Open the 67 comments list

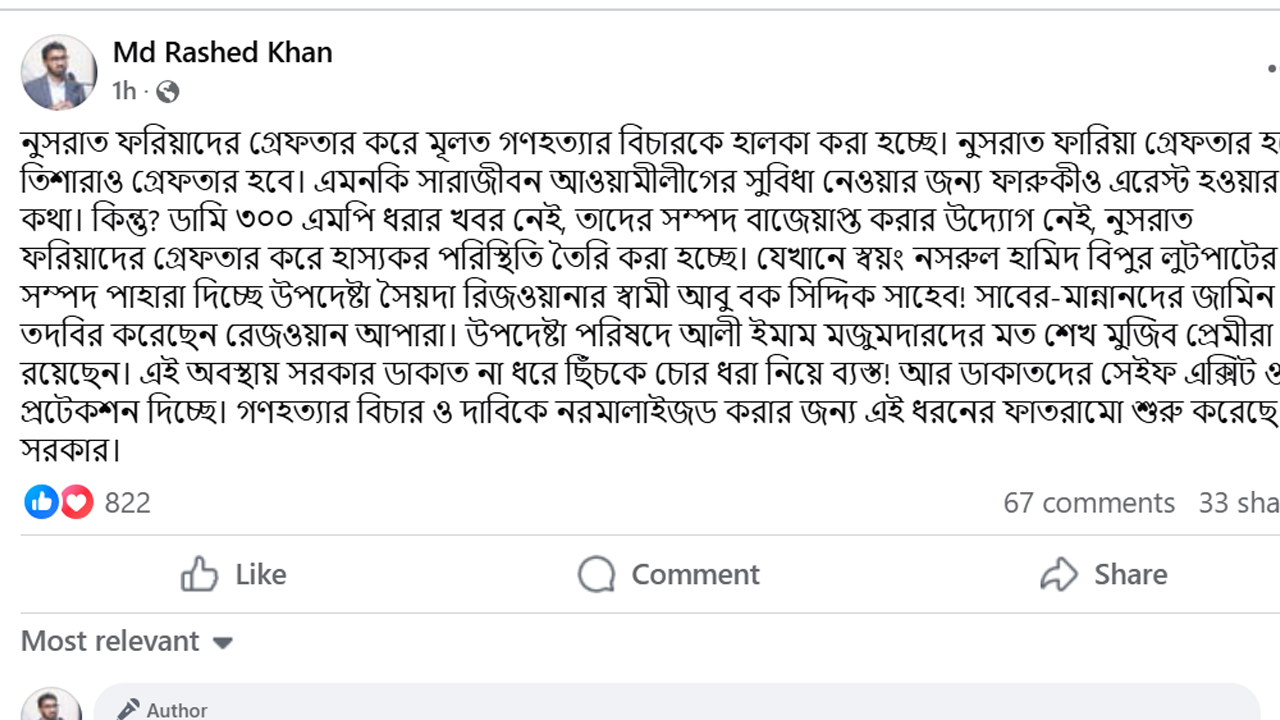point(1091,503)
